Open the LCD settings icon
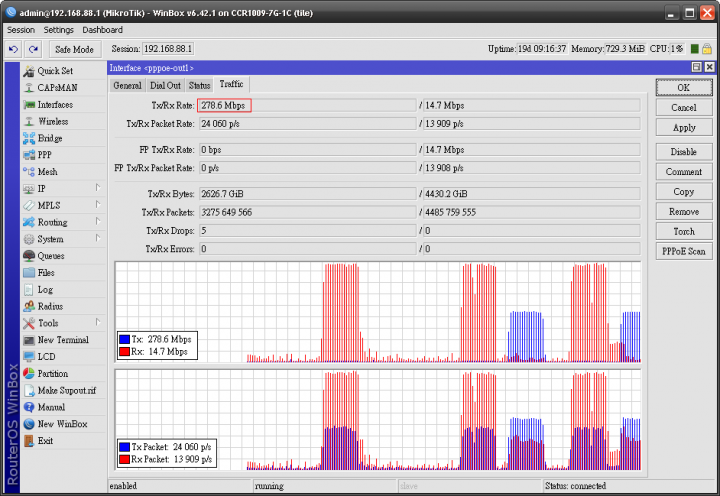This screenshot has width=720, height=496. point(29,357)
